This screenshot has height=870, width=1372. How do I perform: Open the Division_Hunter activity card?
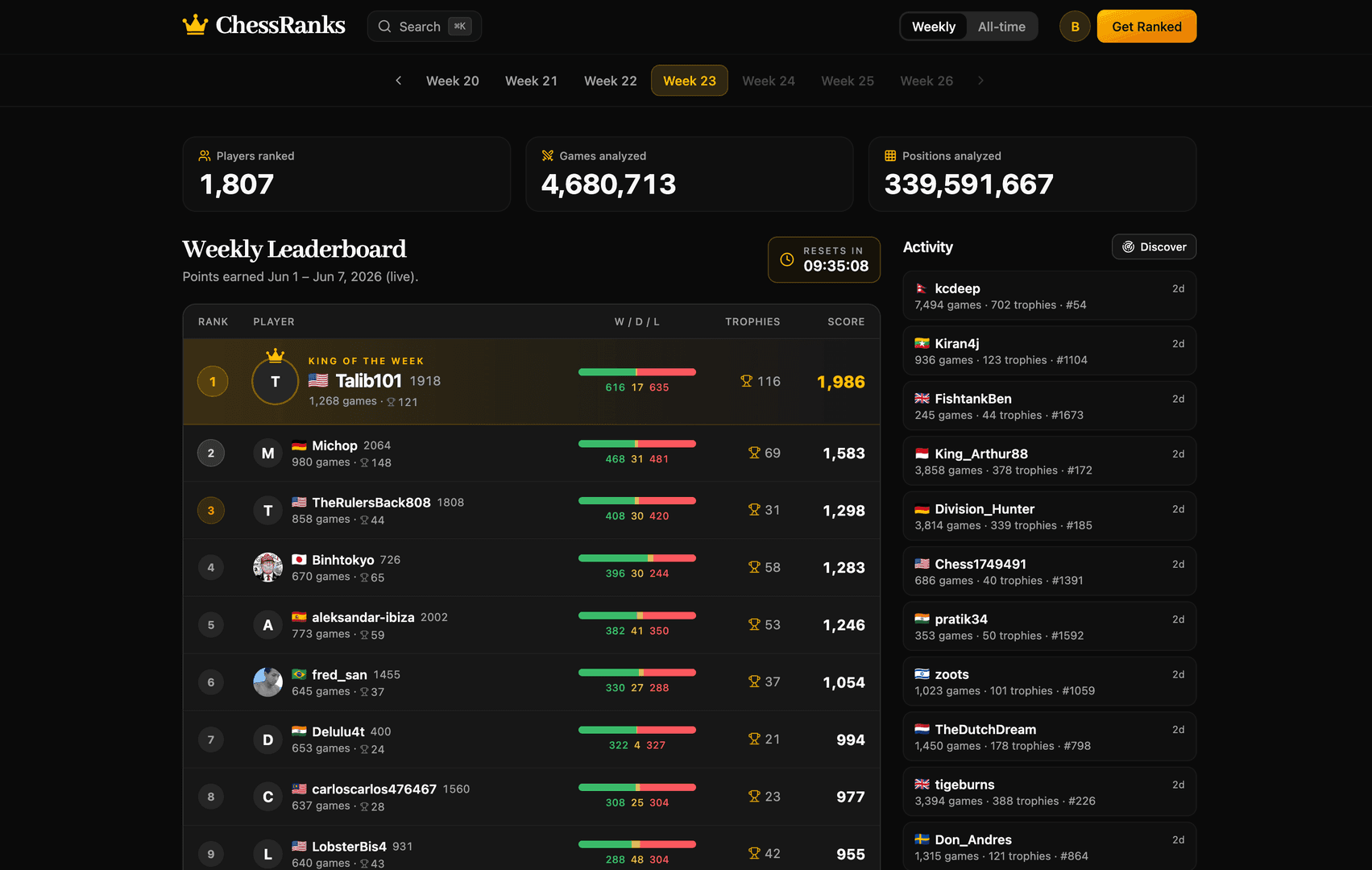pos(1049,516)
